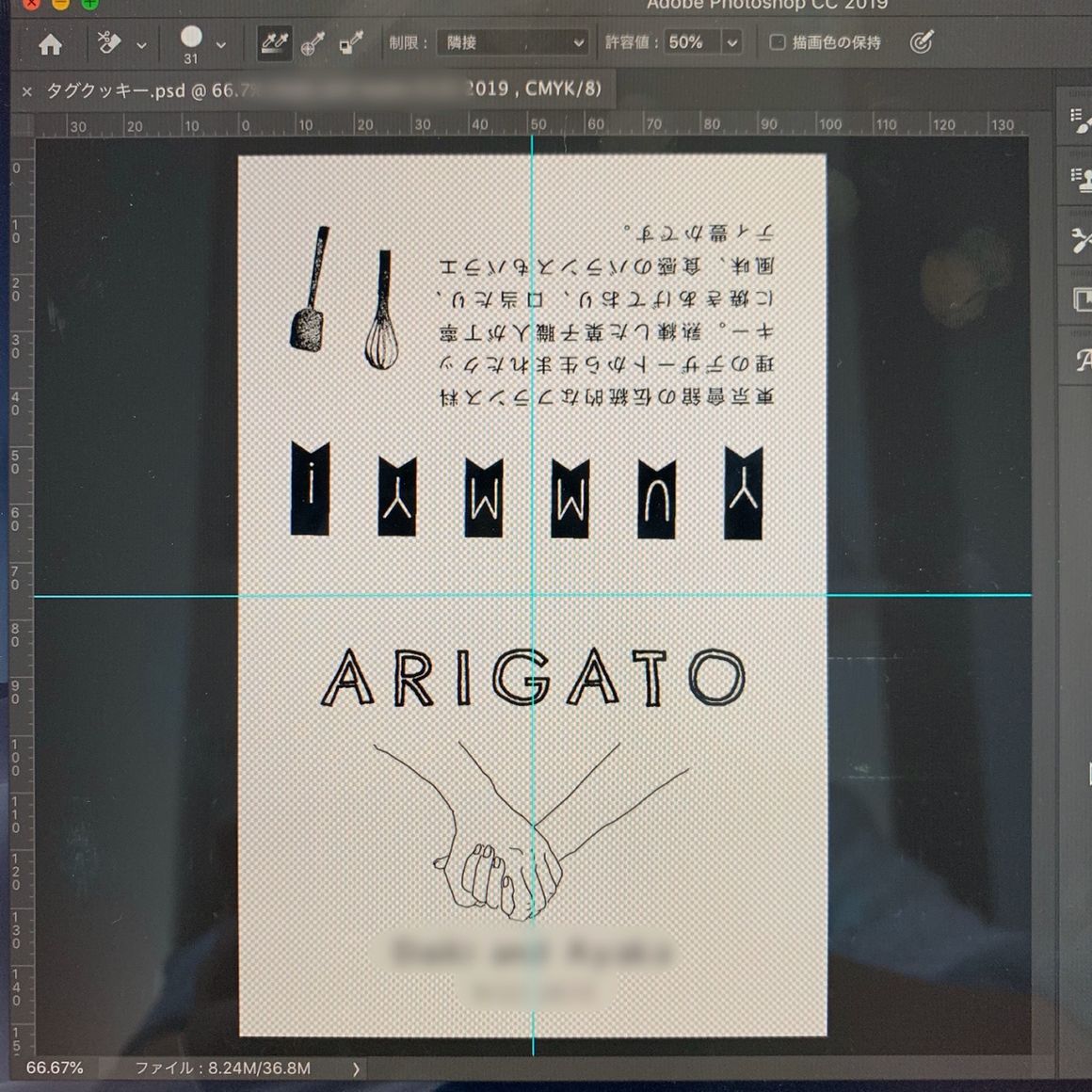Click the brush size preview circle
The image size is (1092, 1092).
[191, 38]
